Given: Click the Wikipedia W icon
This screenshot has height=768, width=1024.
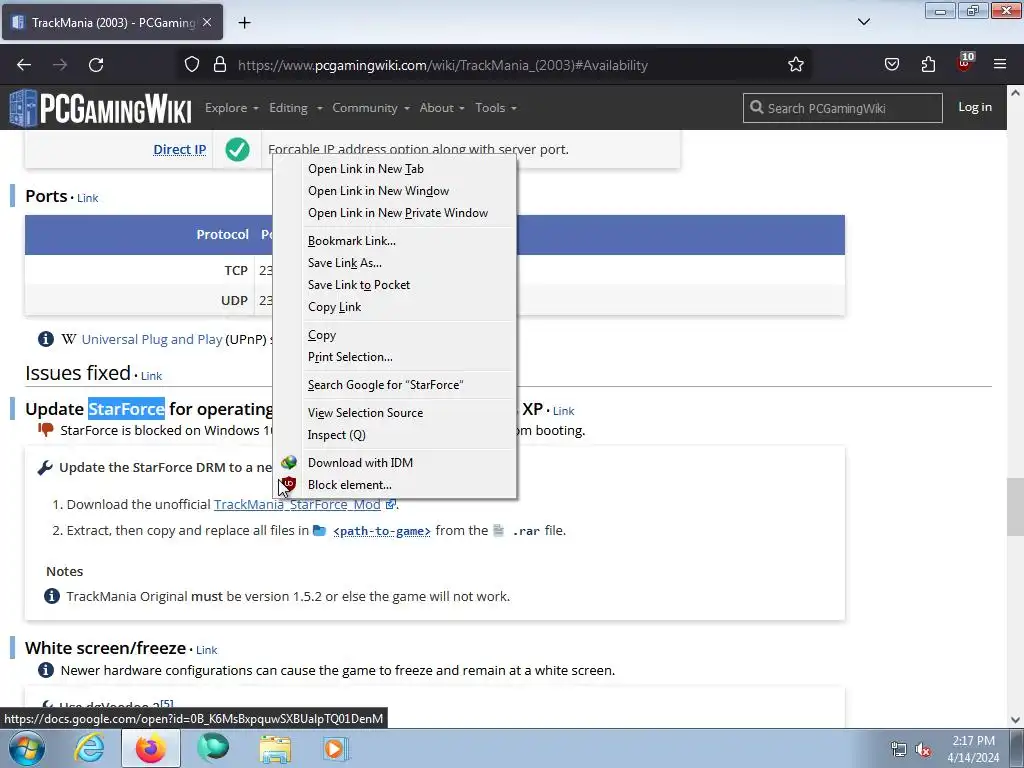Looking at the screenshot, I should click(69, 339).
